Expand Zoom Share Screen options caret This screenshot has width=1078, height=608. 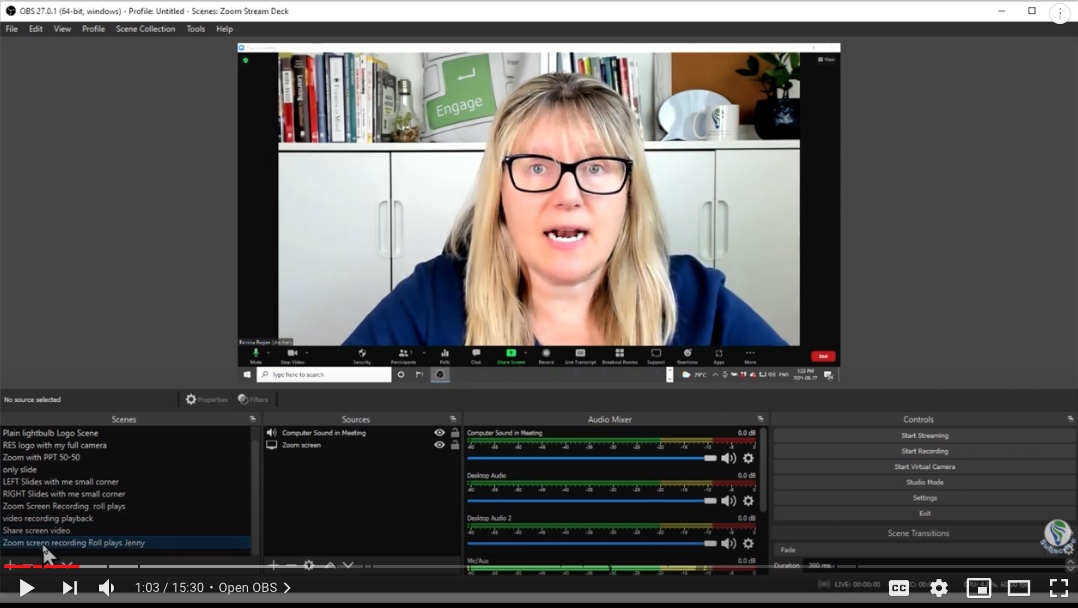tap(525, 353)
